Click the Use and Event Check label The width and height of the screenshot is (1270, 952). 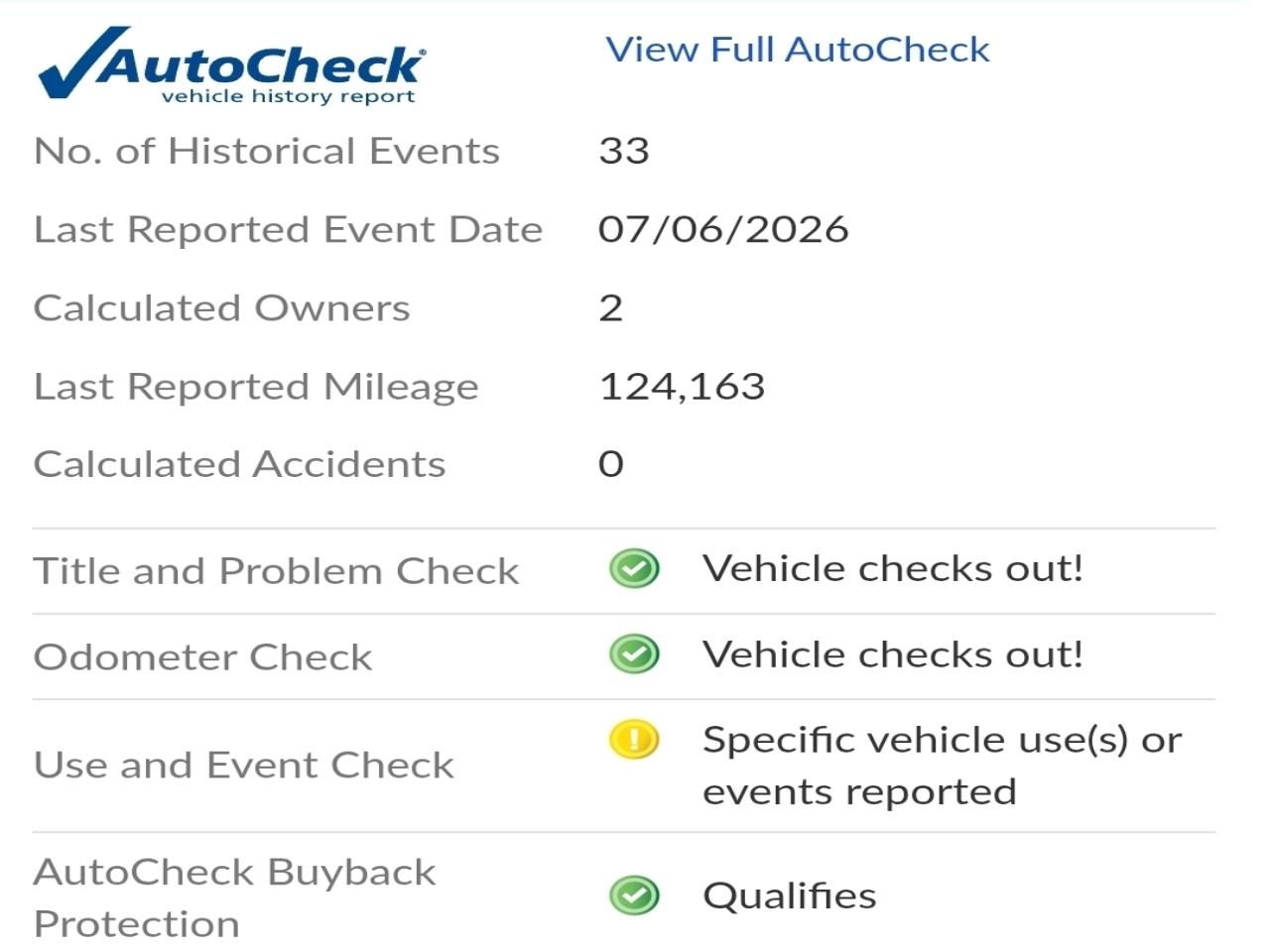pyautogui.click(x=244, y=765)
